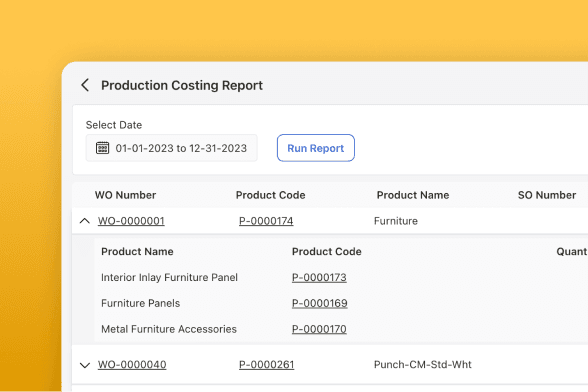Click the top Product Code column header

270,195
